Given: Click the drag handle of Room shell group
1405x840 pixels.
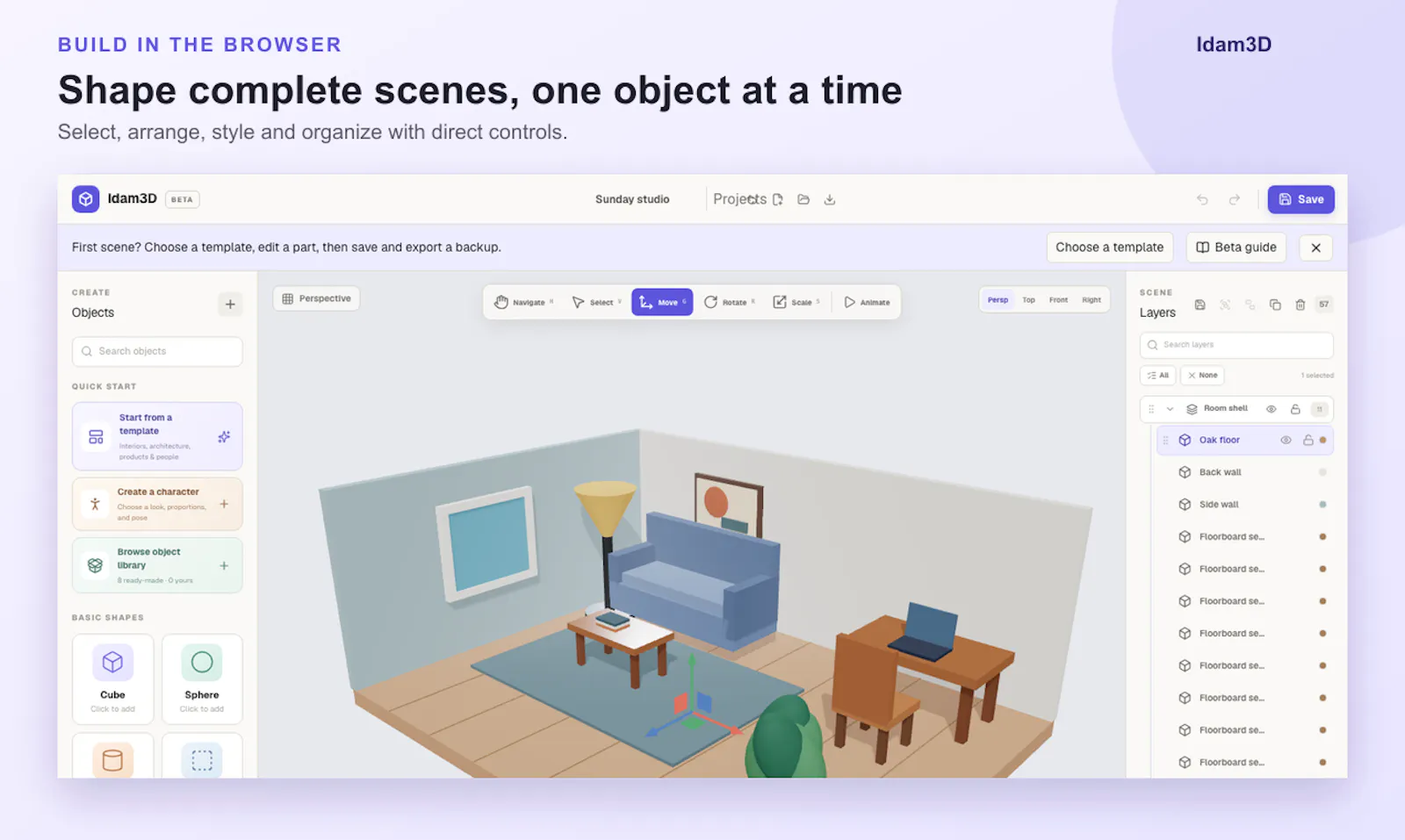Looking at the screenshot, I should (1151, 409).
